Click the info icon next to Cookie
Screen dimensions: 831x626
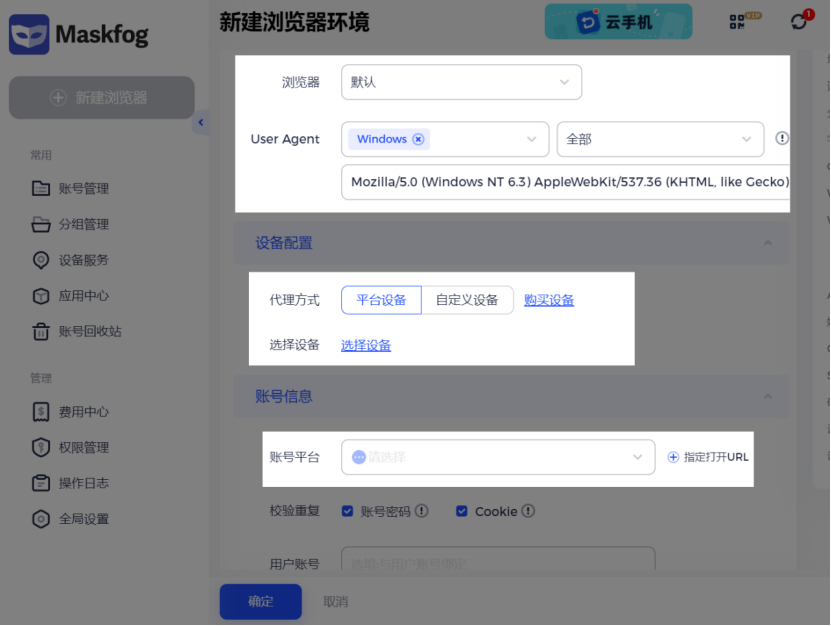click(528, 511)
